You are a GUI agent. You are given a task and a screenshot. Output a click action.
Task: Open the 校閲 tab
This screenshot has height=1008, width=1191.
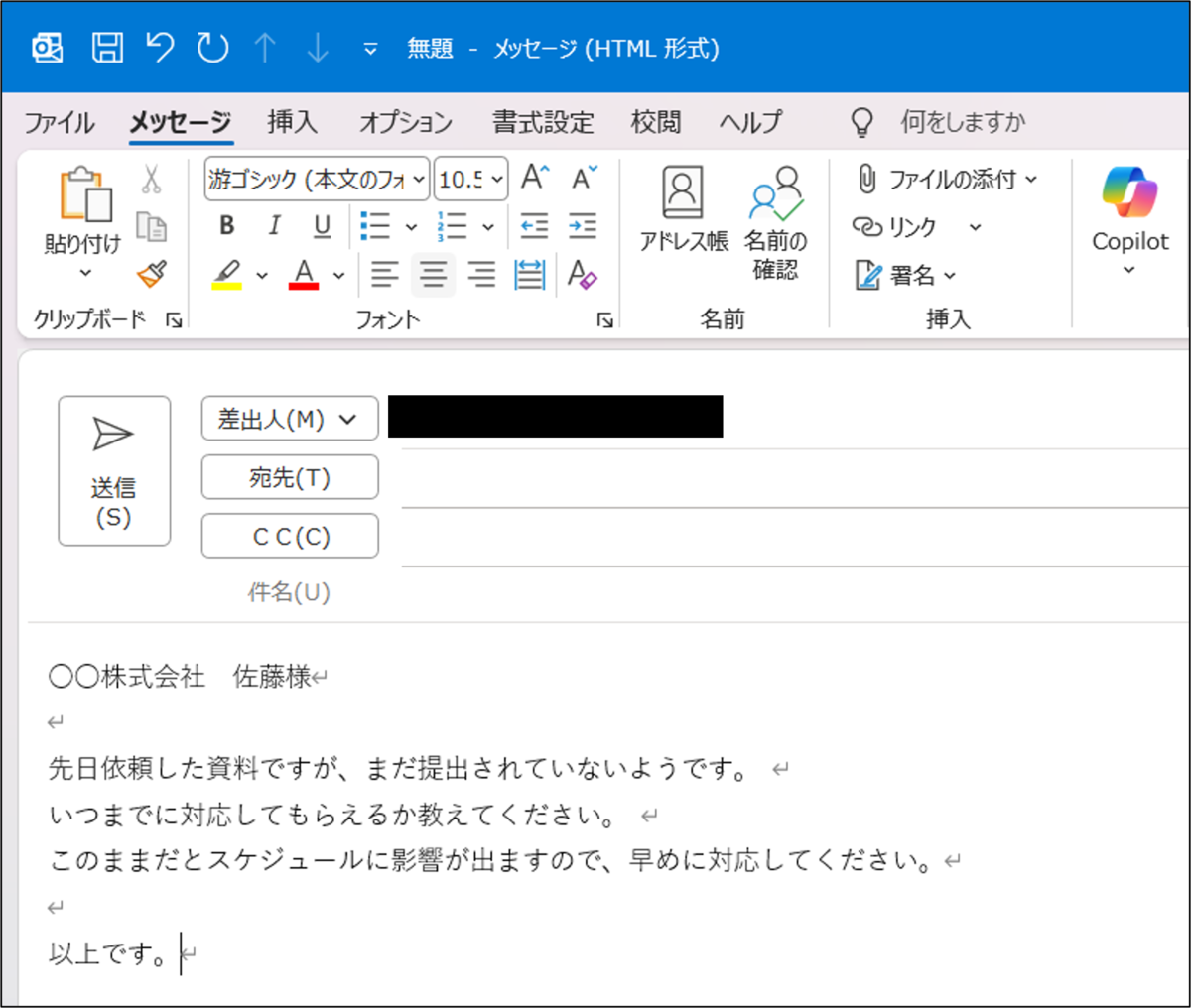[x=656, y=122]
